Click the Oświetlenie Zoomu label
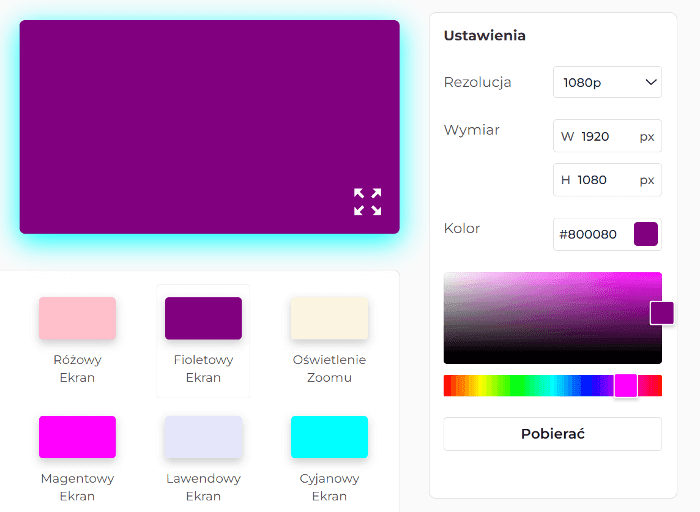The height and width of the screenshot is (512, 700). (x=329, y=369)
